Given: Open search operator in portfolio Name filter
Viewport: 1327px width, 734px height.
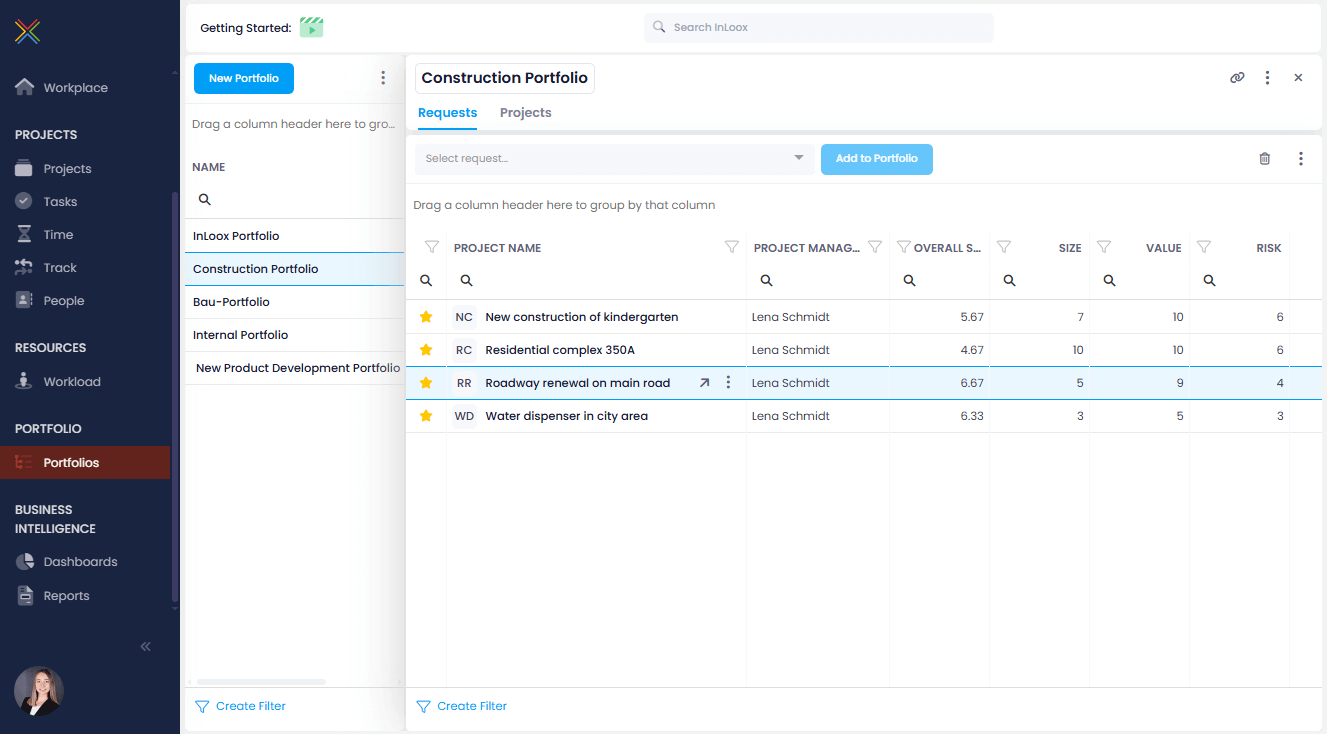Looking at the screenshot, I should coord(205,200).
